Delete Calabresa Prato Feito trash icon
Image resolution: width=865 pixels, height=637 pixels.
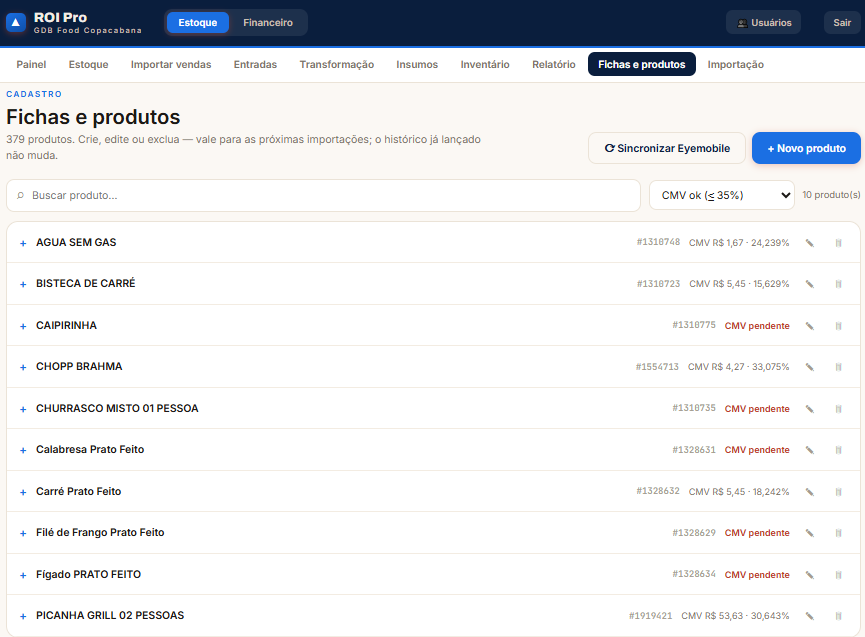pyautogui.click(x=839, y=450)
